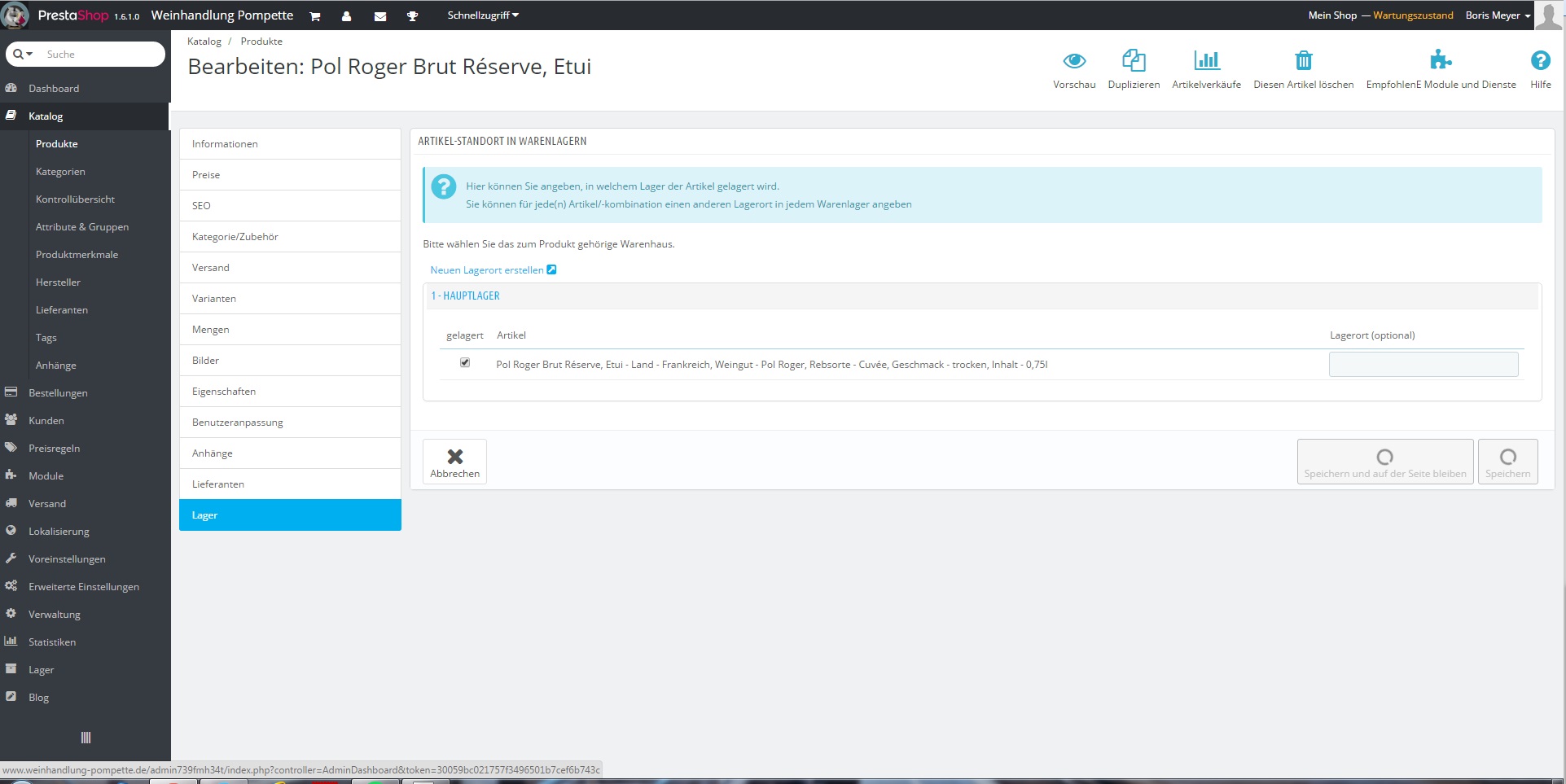Image resolution: width=1566 pixels, height=784 pixels.
Task: Click the Erweiterte Einstellungen gears icon
Action: click(11, 586)
